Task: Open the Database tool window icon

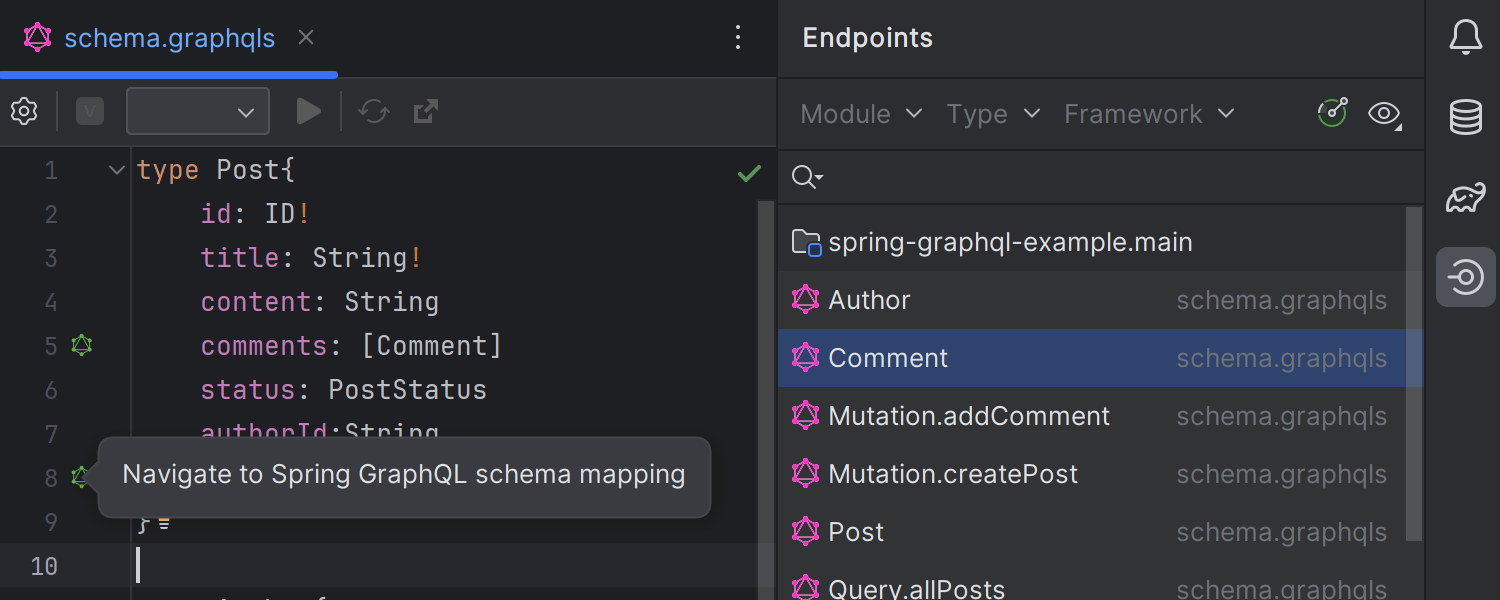Action: click(1464, 116)
